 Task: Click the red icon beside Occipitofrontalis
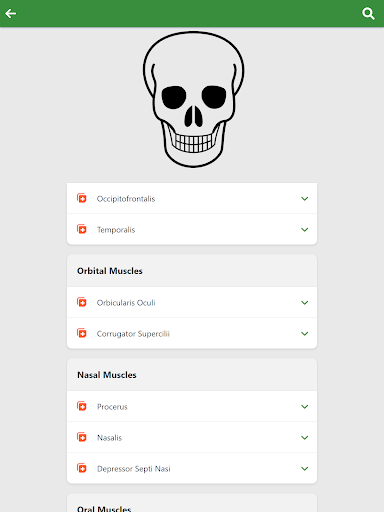[82, 198]
